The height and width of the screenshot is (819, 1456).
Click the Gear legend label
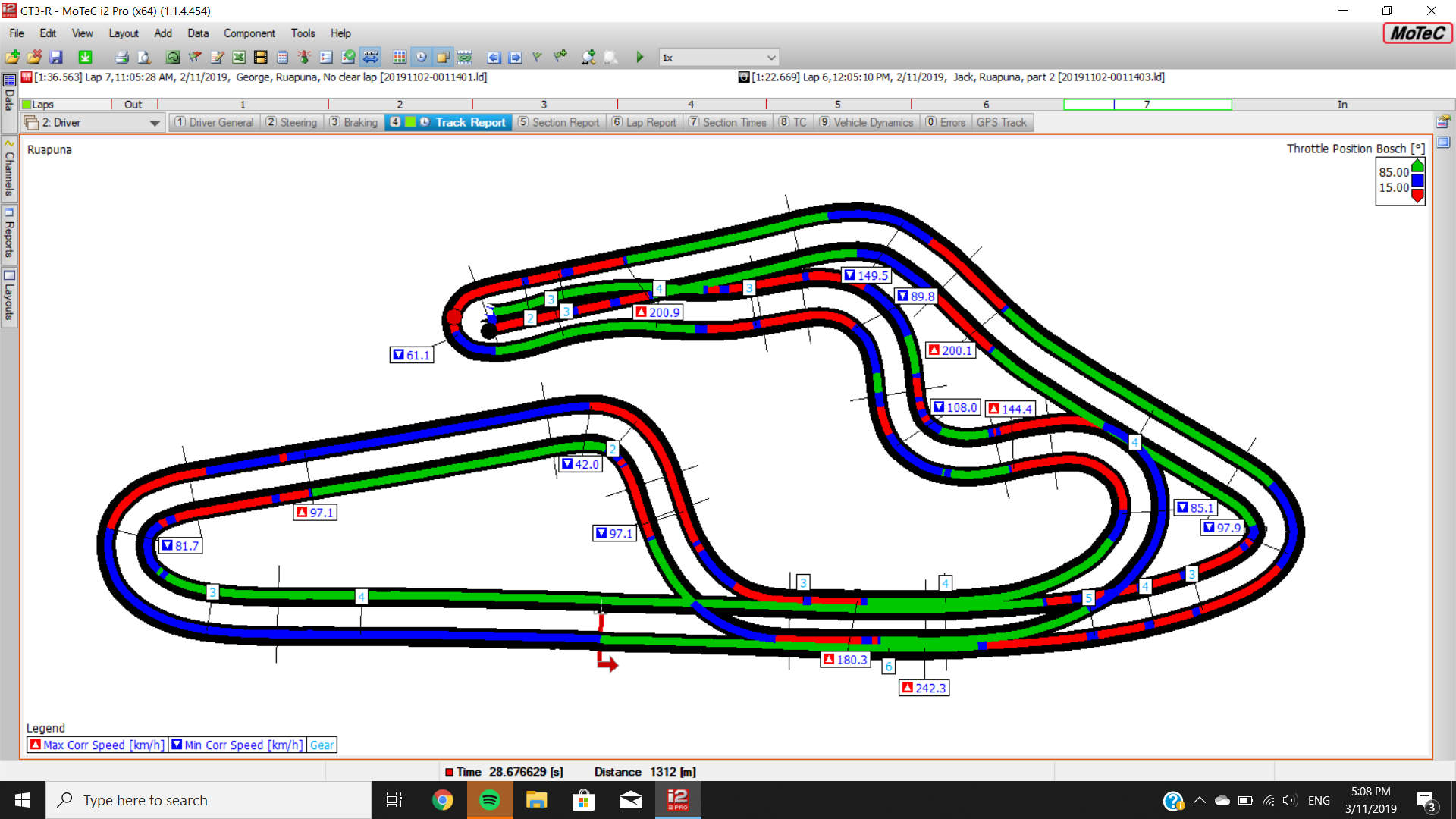(322, 745)
